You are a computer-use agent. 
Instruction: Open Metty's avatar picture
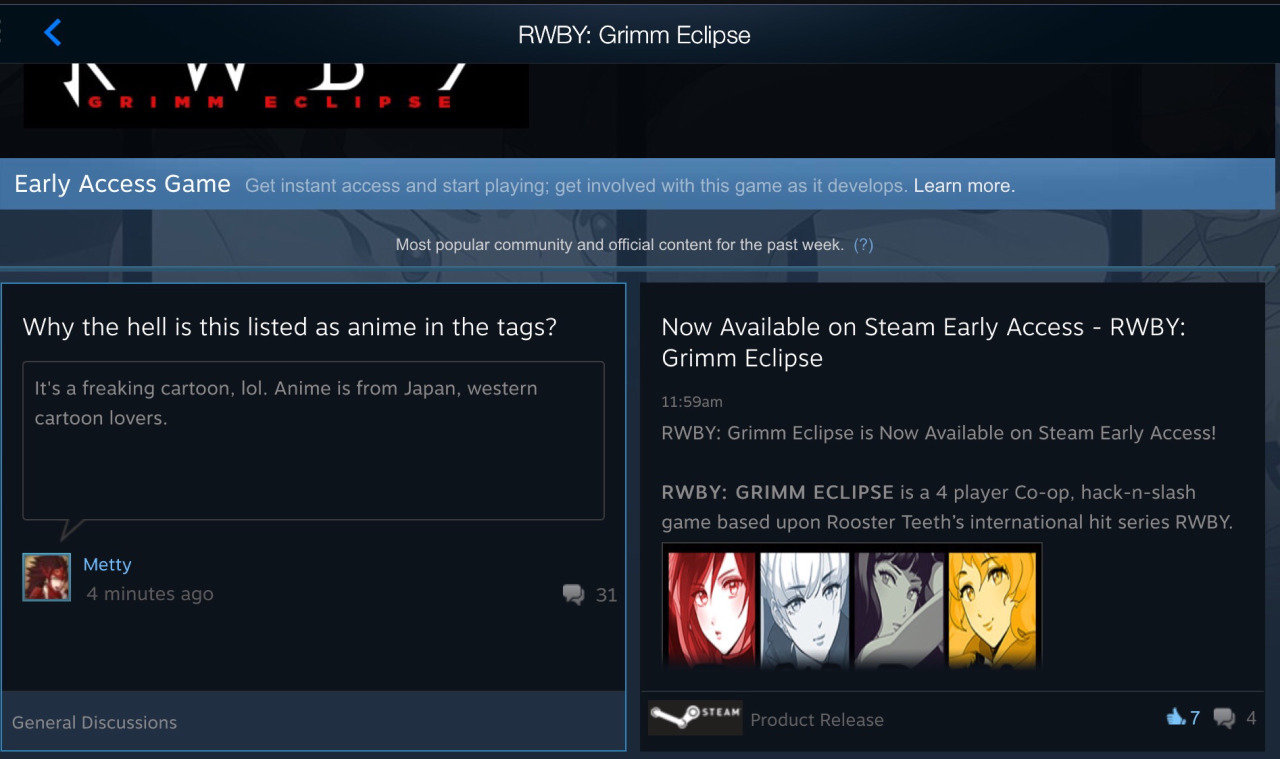(47, 577)
